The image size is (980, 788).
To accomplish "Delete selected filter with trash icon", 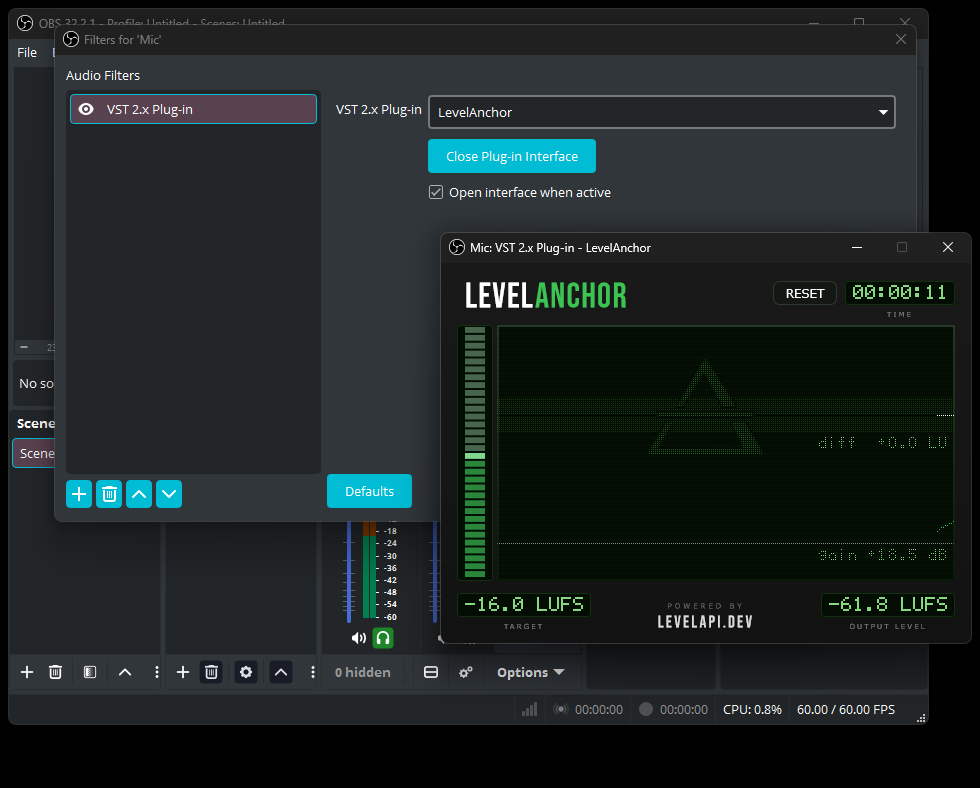I will 109,494.
